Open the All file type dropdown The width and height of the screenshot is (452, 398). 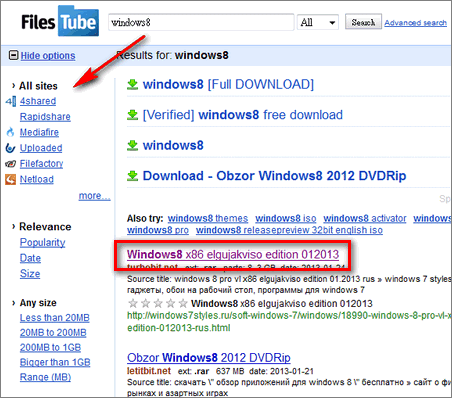pos(318,22)
